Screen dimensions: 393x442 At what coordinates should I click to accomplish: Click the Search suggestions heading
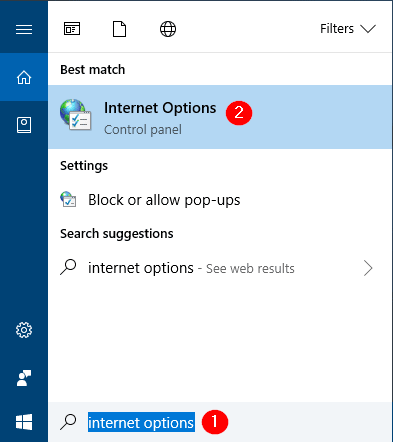pos(117,234)
